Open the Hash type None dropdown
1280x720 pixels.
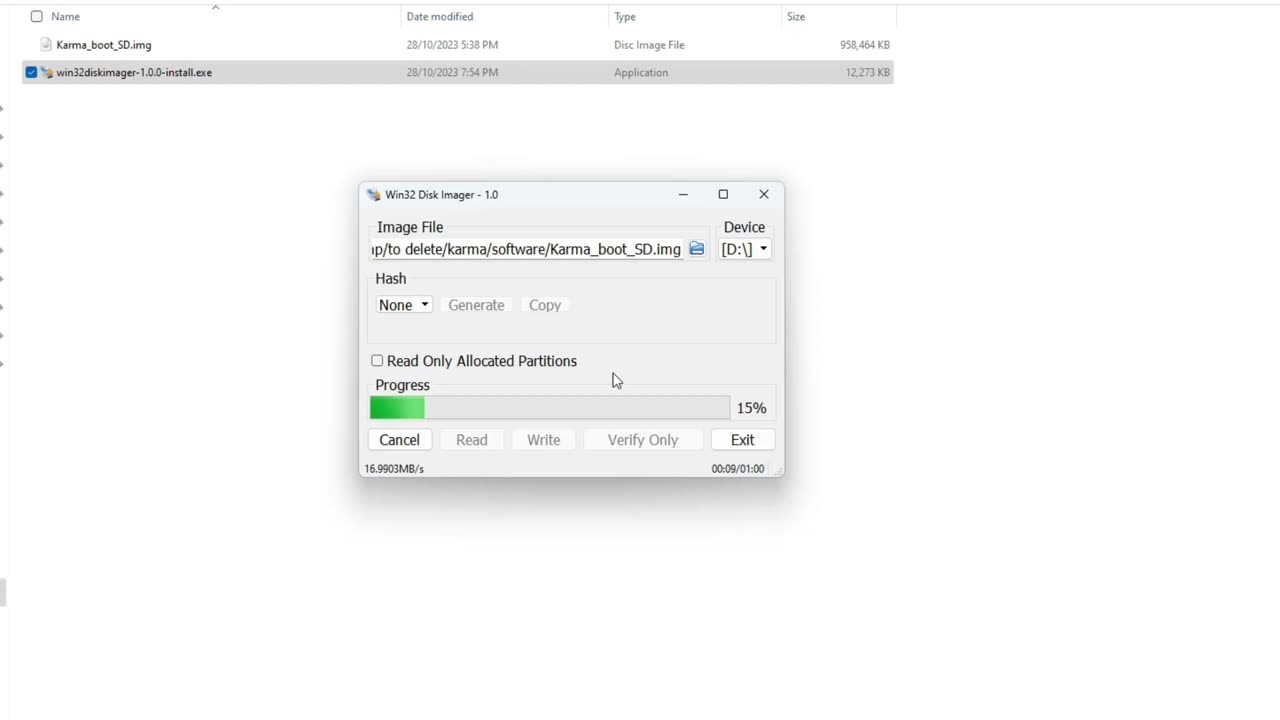404,305
